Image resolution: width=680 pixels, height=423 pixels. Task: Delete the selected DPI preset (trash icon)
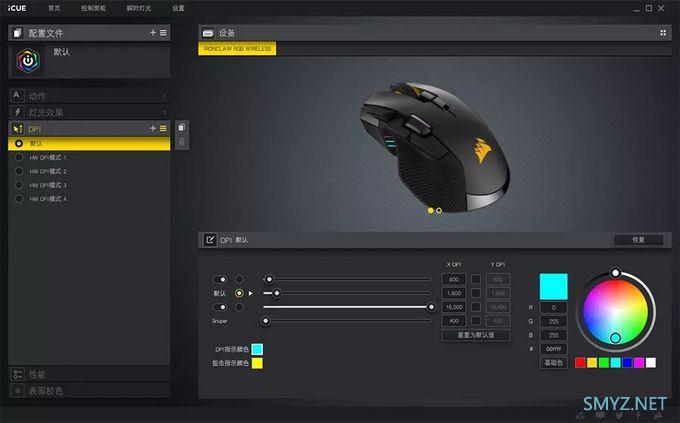tap(182, 142)
